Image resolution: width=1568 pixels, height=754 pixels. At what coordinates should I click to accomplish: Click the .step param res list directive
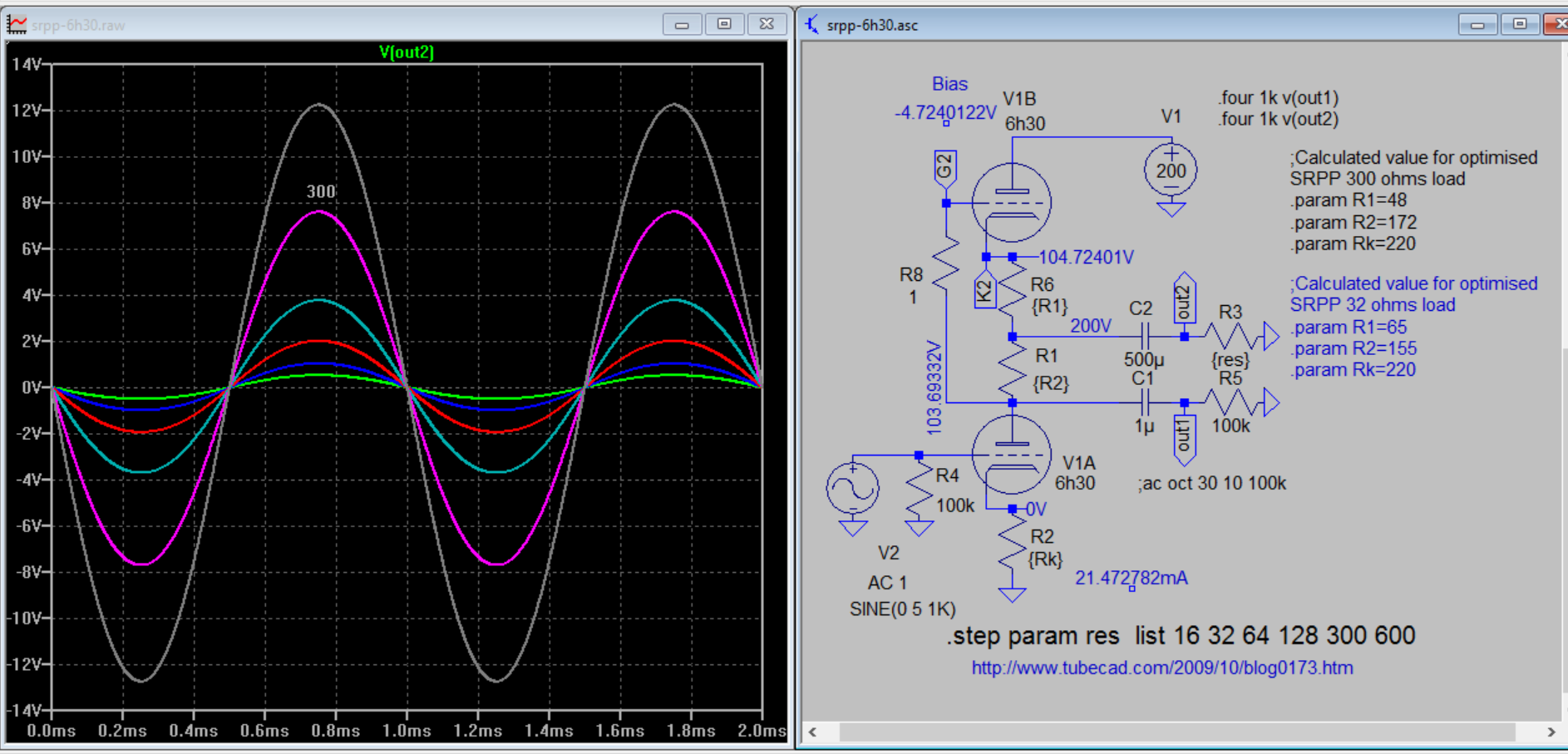(x=1181, y=636)
